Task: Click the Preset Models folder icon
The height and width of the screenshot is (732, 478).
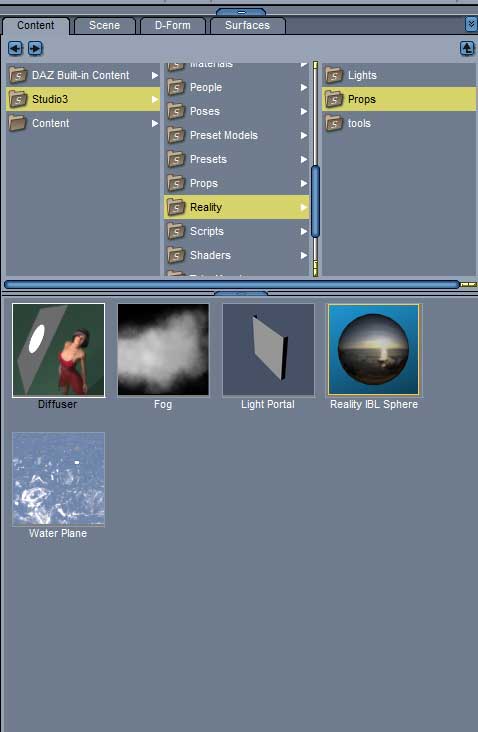Action: point(176,135)
